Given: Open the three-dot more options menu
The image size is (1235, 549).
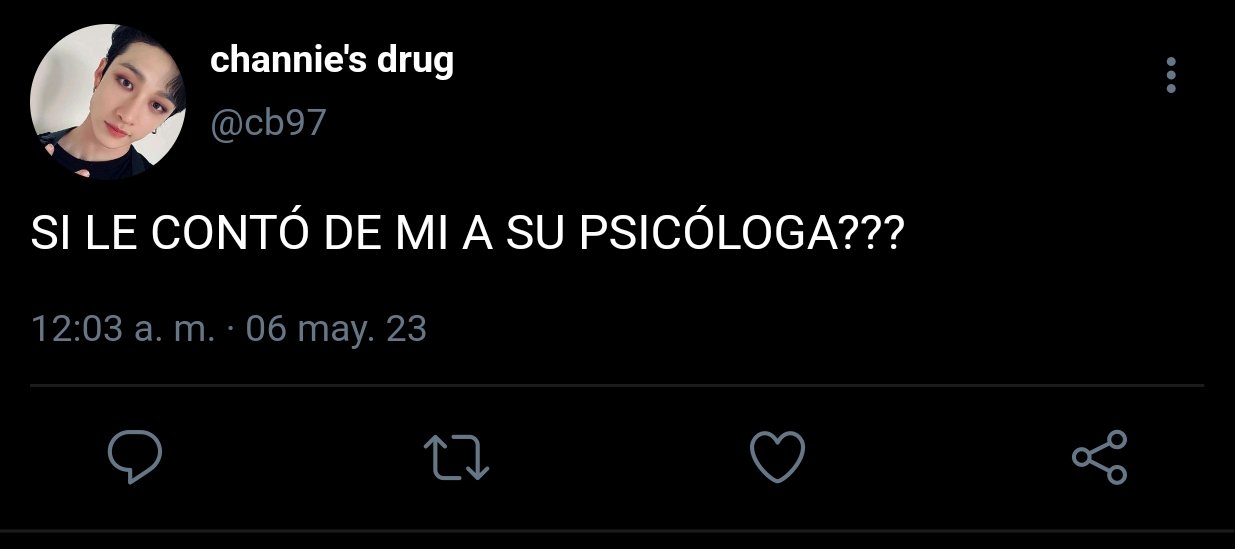Looking at the screenshot, I should pyautogui.click(x=1171, y=75).
